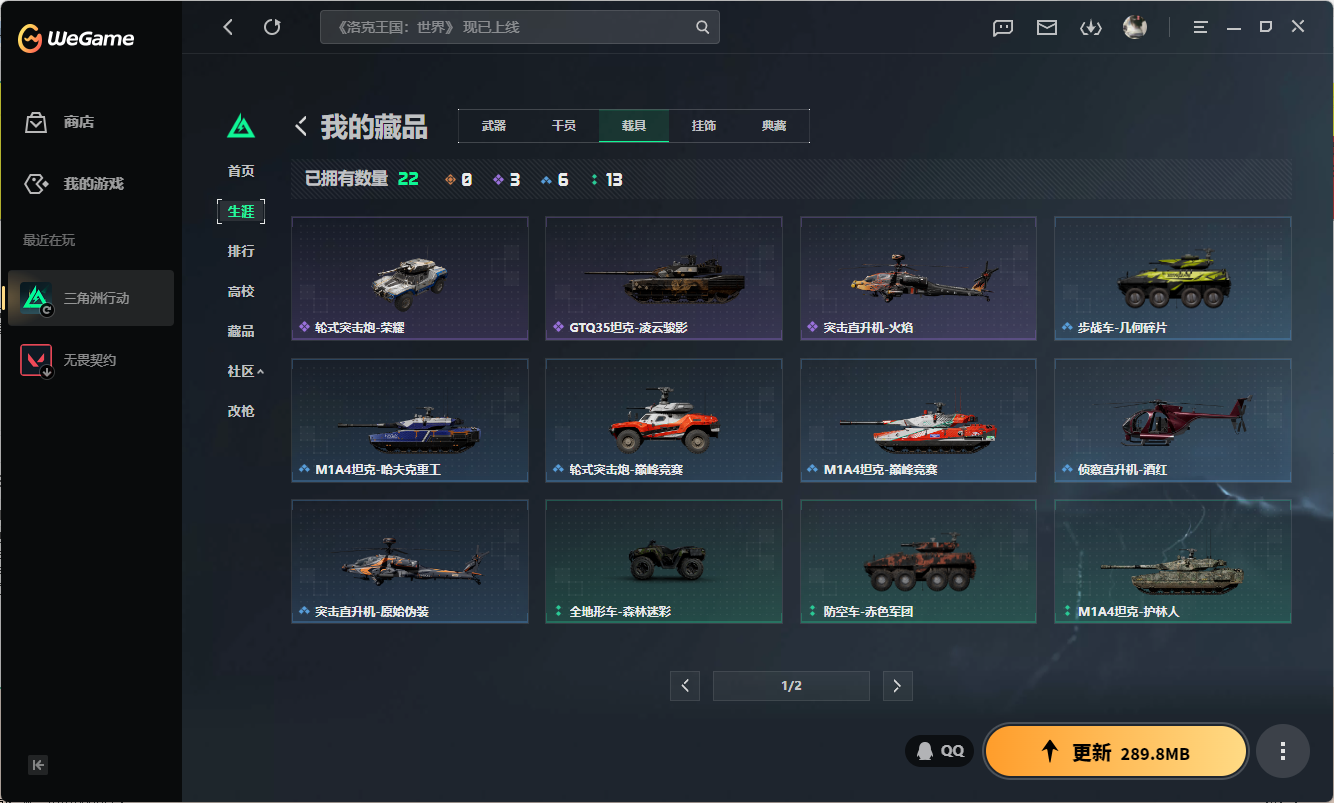Click the user avatar icon
This screenshot has width=1334, height=803.
(1134, 27)
